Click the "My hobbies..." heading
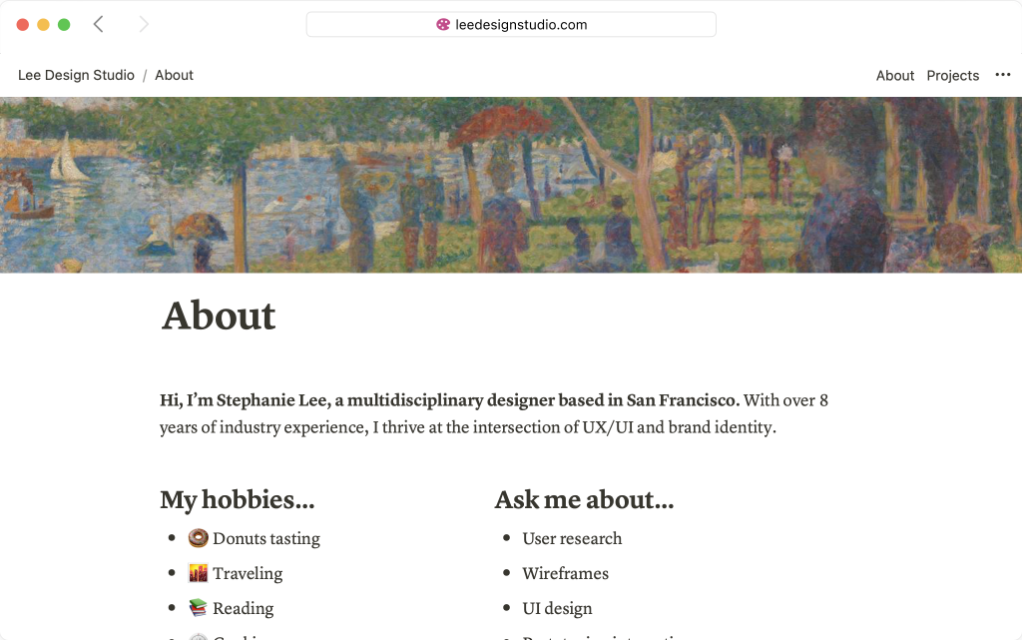This screenshot has height=640, width=1022. 237,499
